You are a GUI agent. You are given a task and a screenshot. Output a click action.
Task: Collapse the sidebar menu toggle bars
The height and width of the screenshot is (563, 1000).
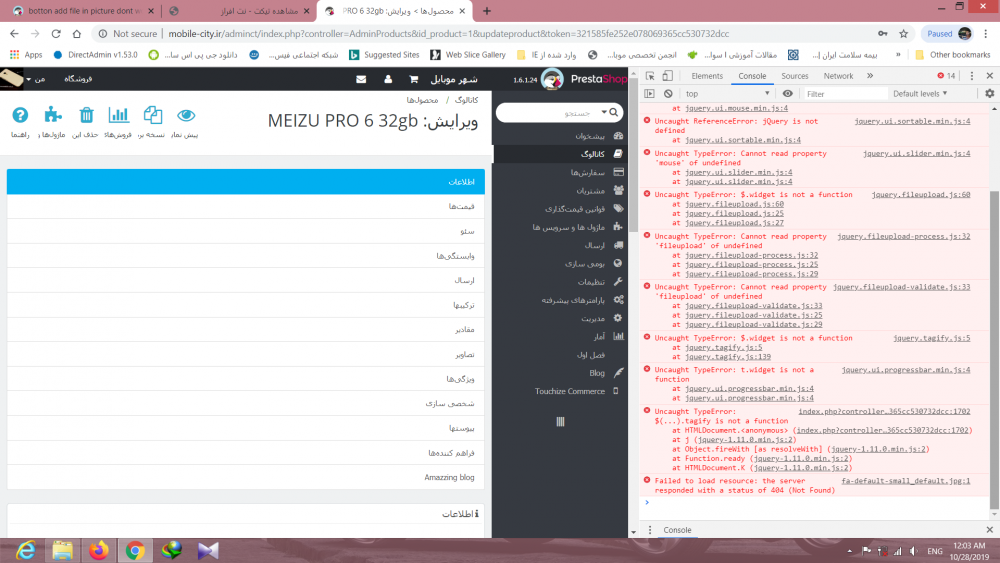pyautogui.click(x=560, y=421)
